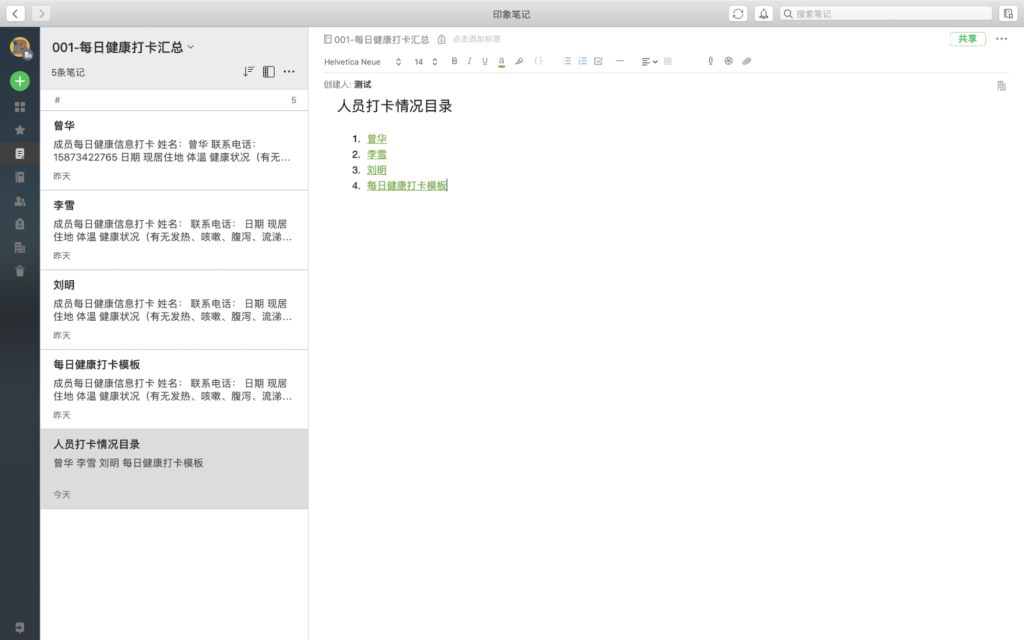
Task: Open the Shortcuts star in sidebar
Action: pos(20,129)
